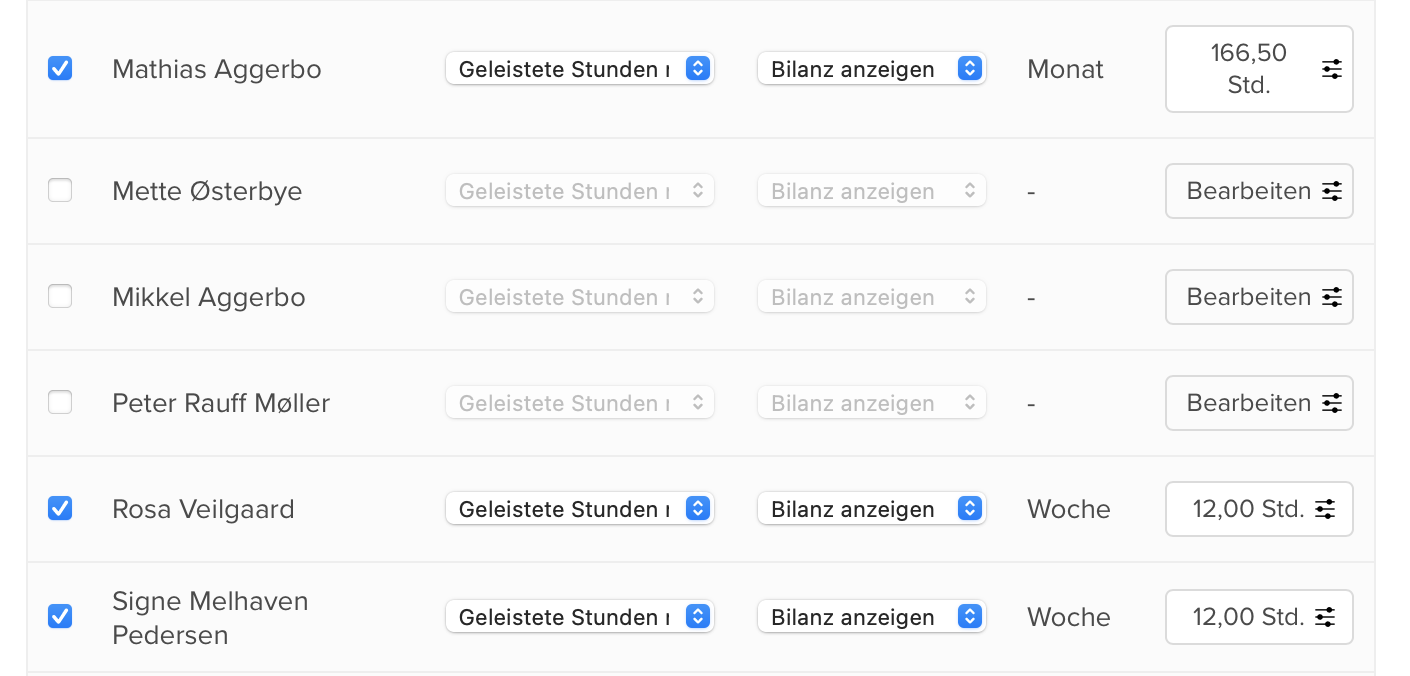Uncheck the Signe Melhaven Pedersen checkbox
Viewport: 1410px width, 676px height.
60,617
